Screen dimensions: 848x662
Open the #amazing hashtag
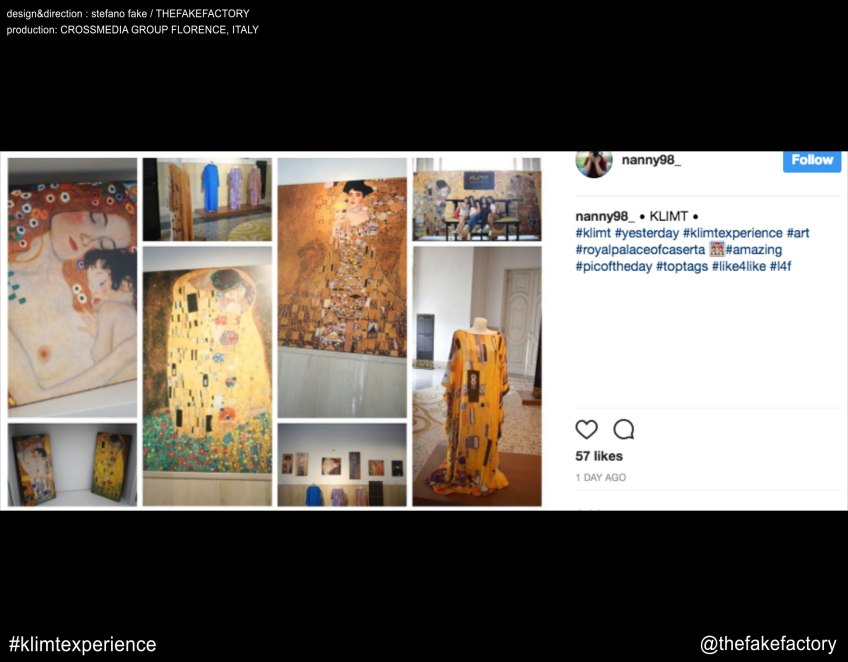coord(754,250)
